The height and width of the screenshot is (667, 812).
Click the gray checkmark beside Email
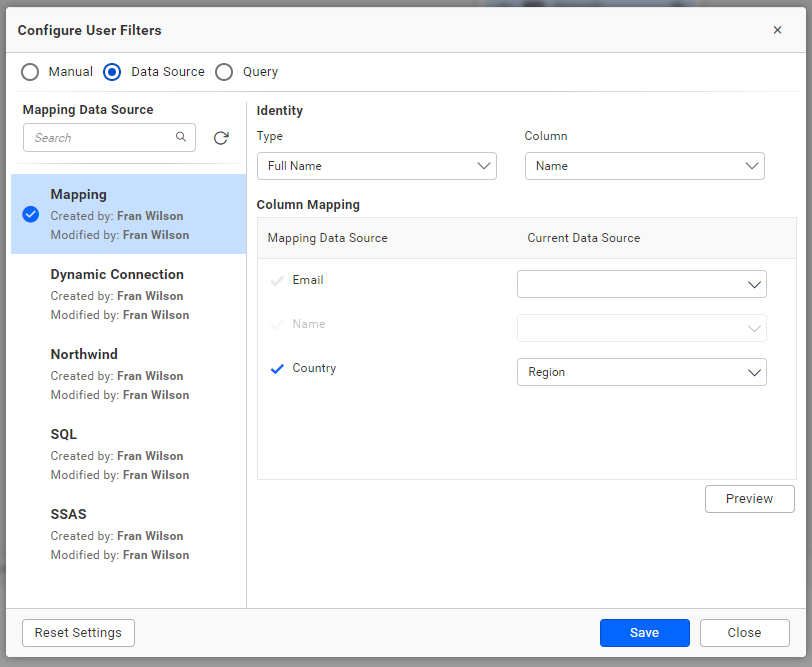pyautogui.click(x=277, y=280)
